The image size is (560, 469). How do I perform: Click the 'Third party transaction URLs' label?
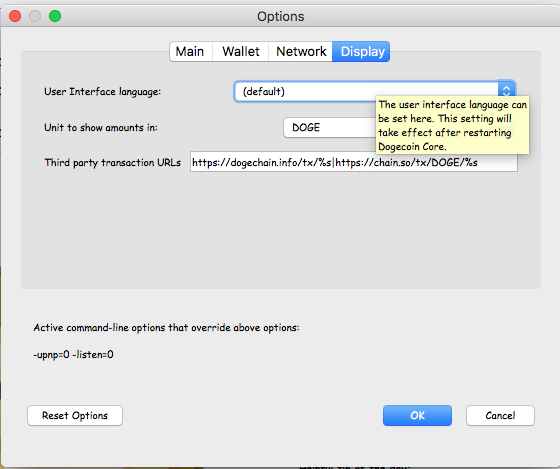(112, 163)
